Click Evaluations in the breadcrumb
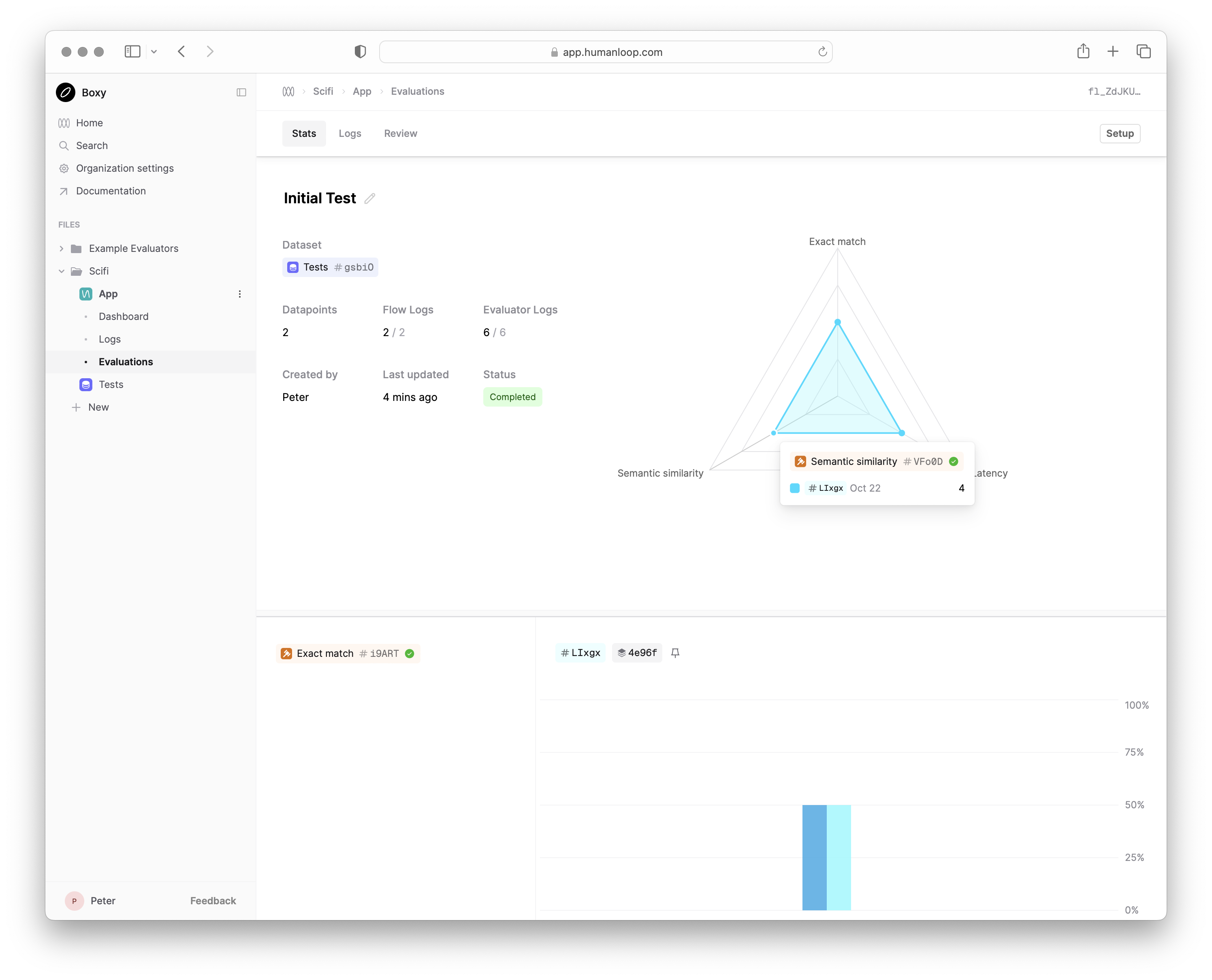This screenshot has height=980, width=1212. point(417,92)
